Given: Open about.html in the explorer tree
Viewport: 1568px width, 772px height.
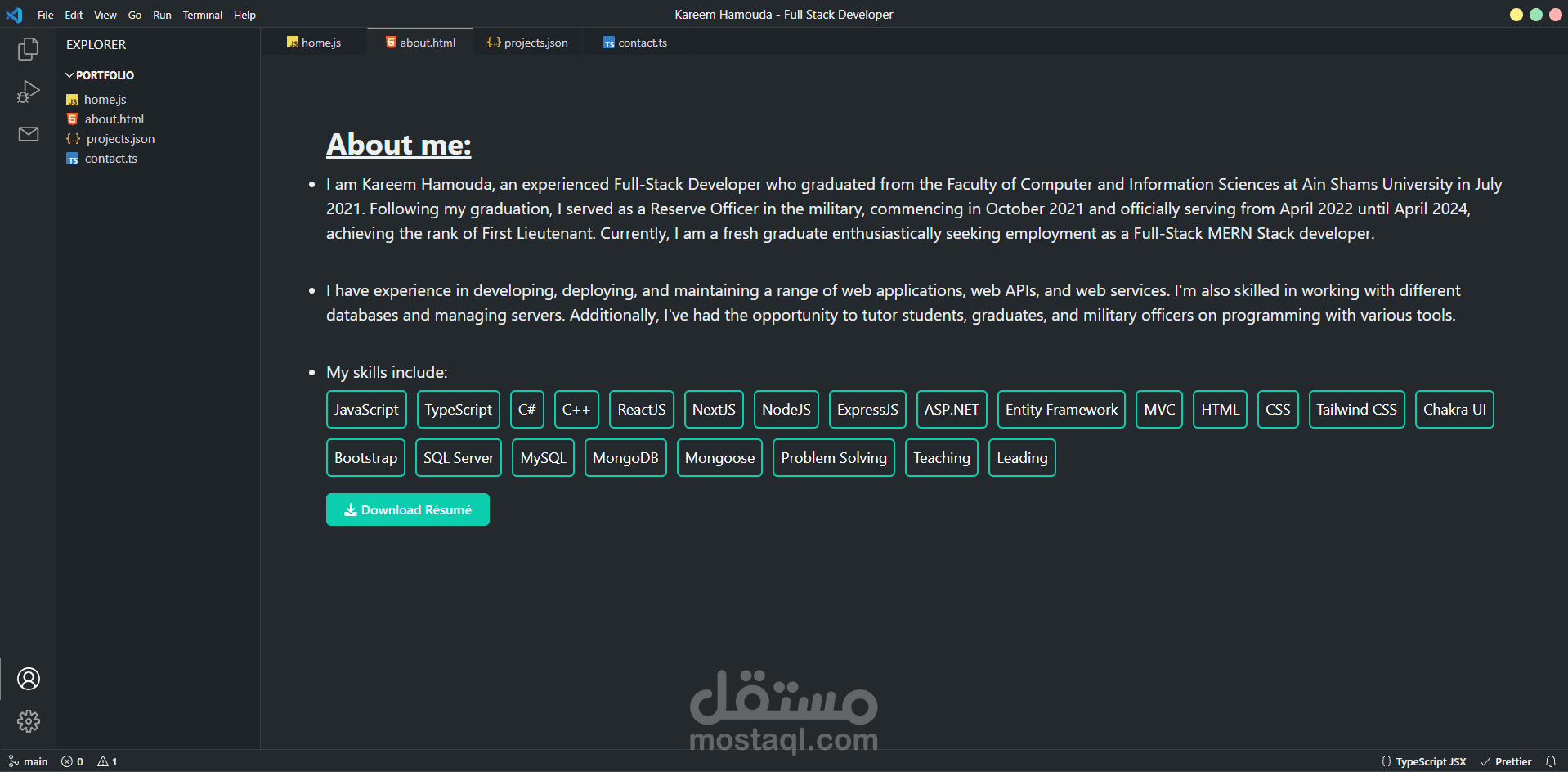Looking at the screenshot, I should tap(105, 119).
